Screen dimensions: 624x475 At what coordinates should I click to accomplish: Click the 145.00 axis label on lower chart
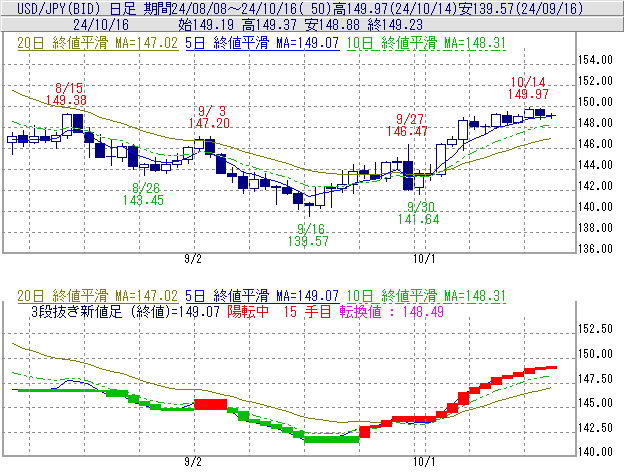(595, 403)
